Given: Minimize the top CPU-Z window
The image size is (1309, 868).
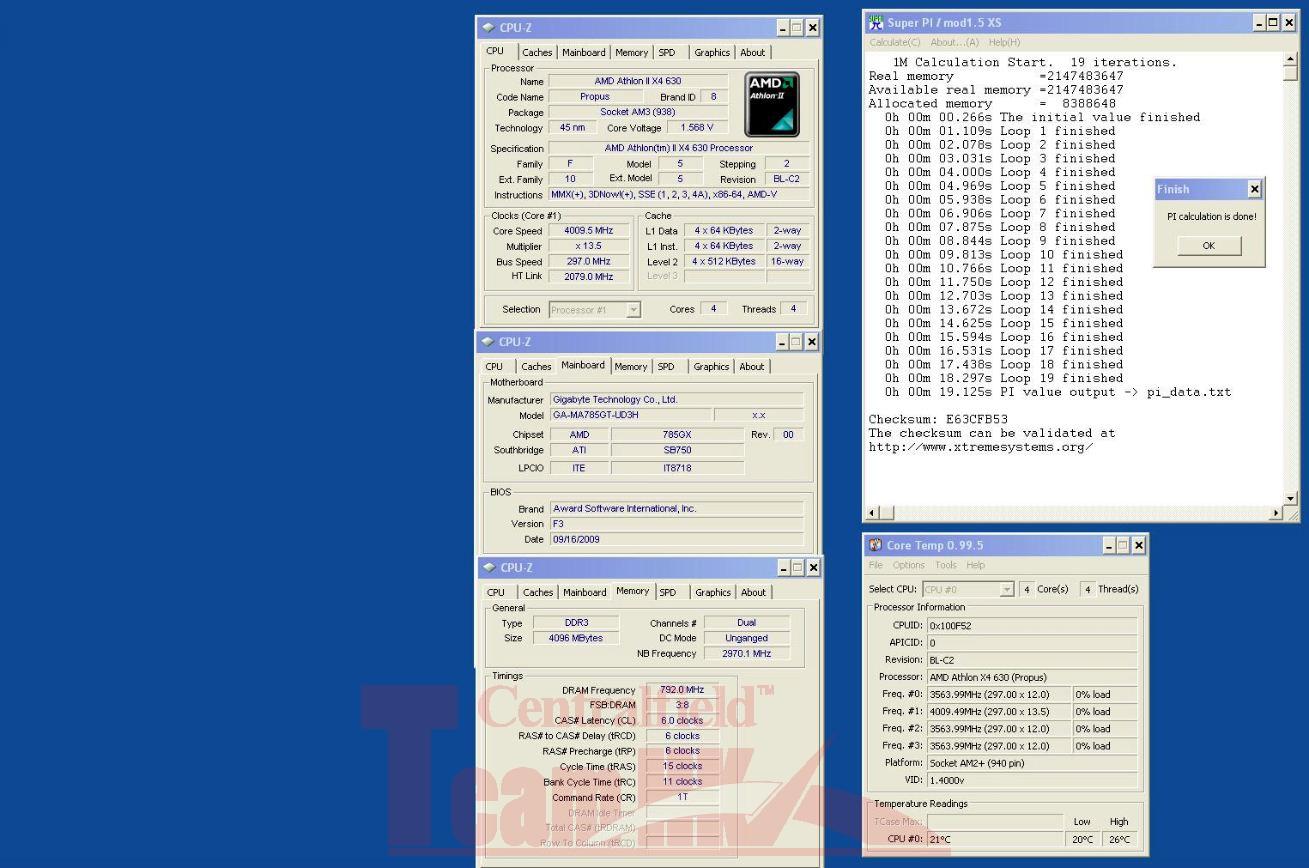Looking at the screenshot, I should coord(783,28).
